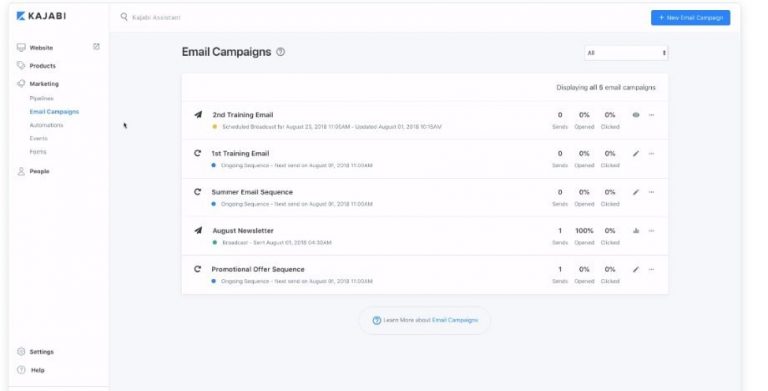
Task: Click 100% Opened value for August Newsletter
Action: click(x=584, y=231)
